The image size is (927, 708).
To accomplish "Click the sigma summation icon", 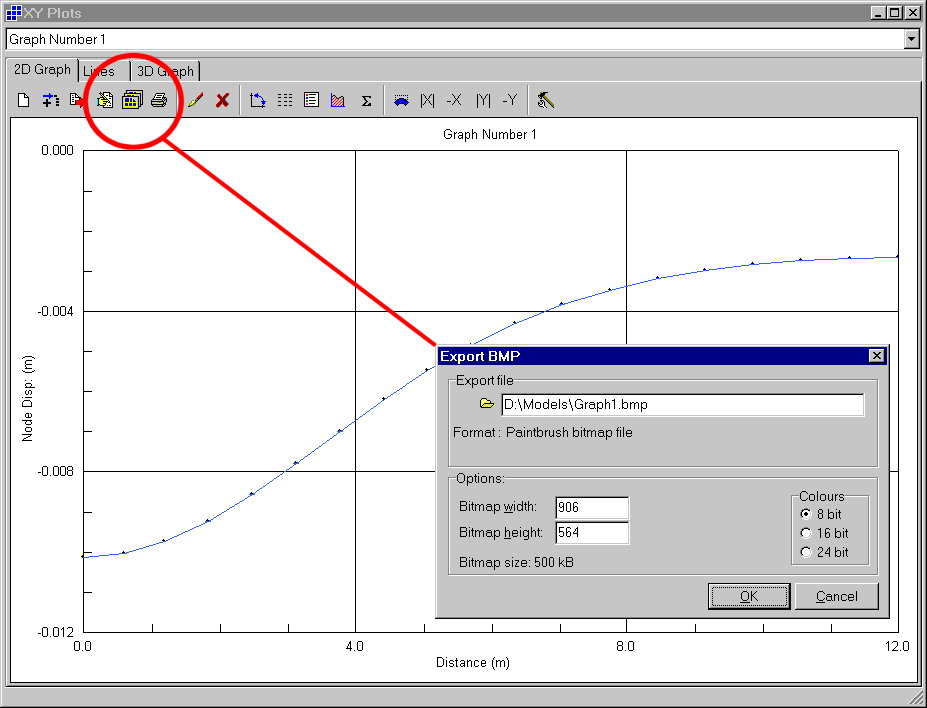I will pyautogui.click(x=366, y=100).
